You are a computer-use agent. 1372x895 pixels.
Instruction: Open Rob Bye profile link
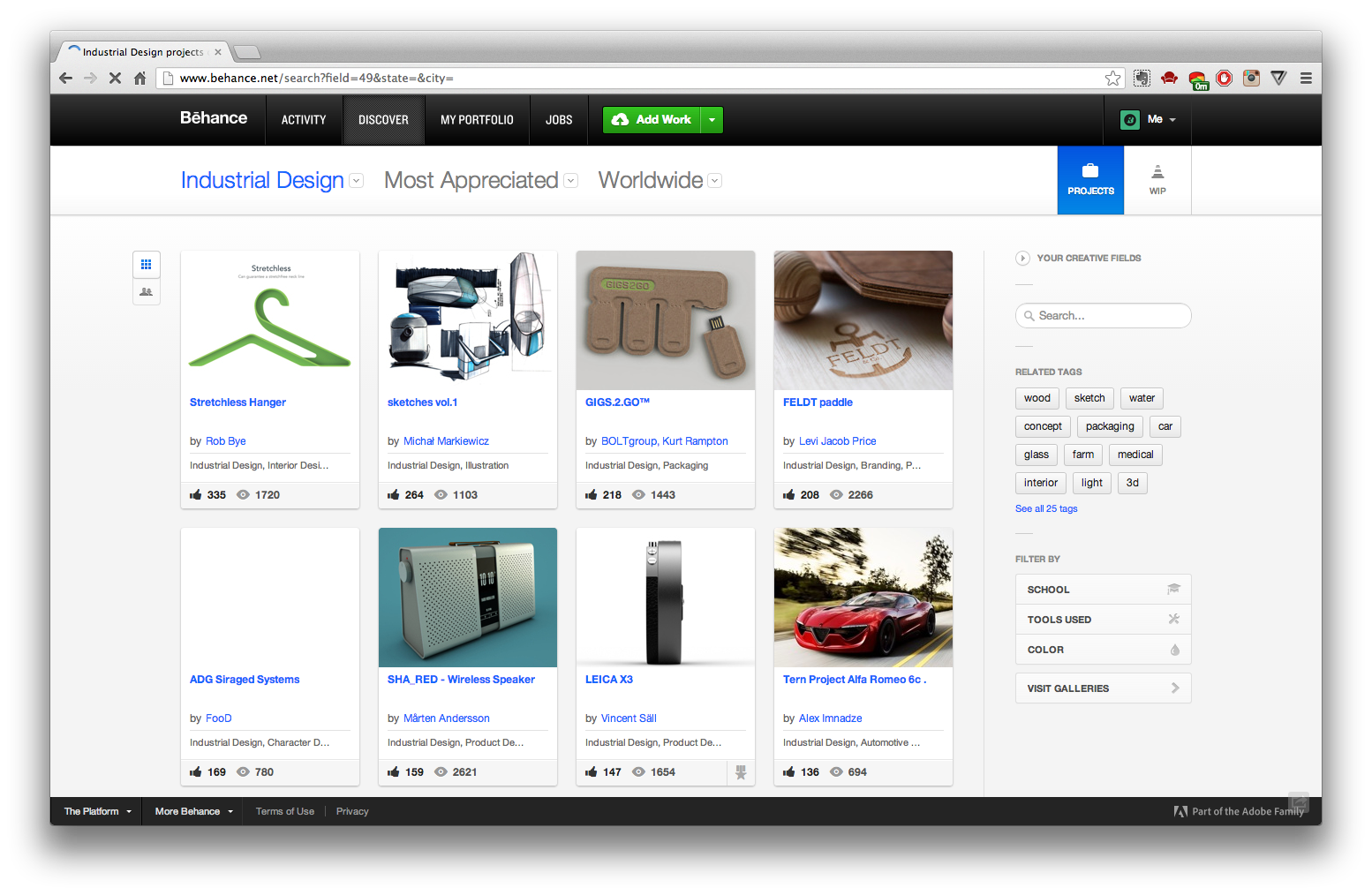226,441
